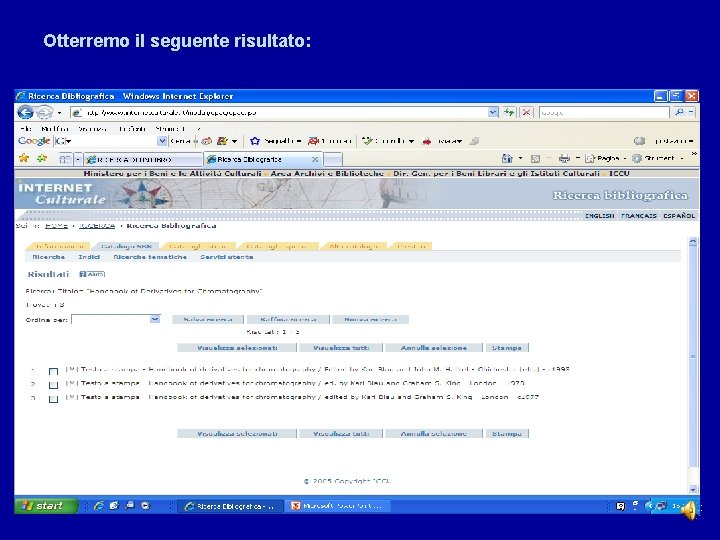The width and height of the screenshot is (720, 540).
Task: Open the Google toolbar search box dropdown
Action: click(x=162, y=141)
